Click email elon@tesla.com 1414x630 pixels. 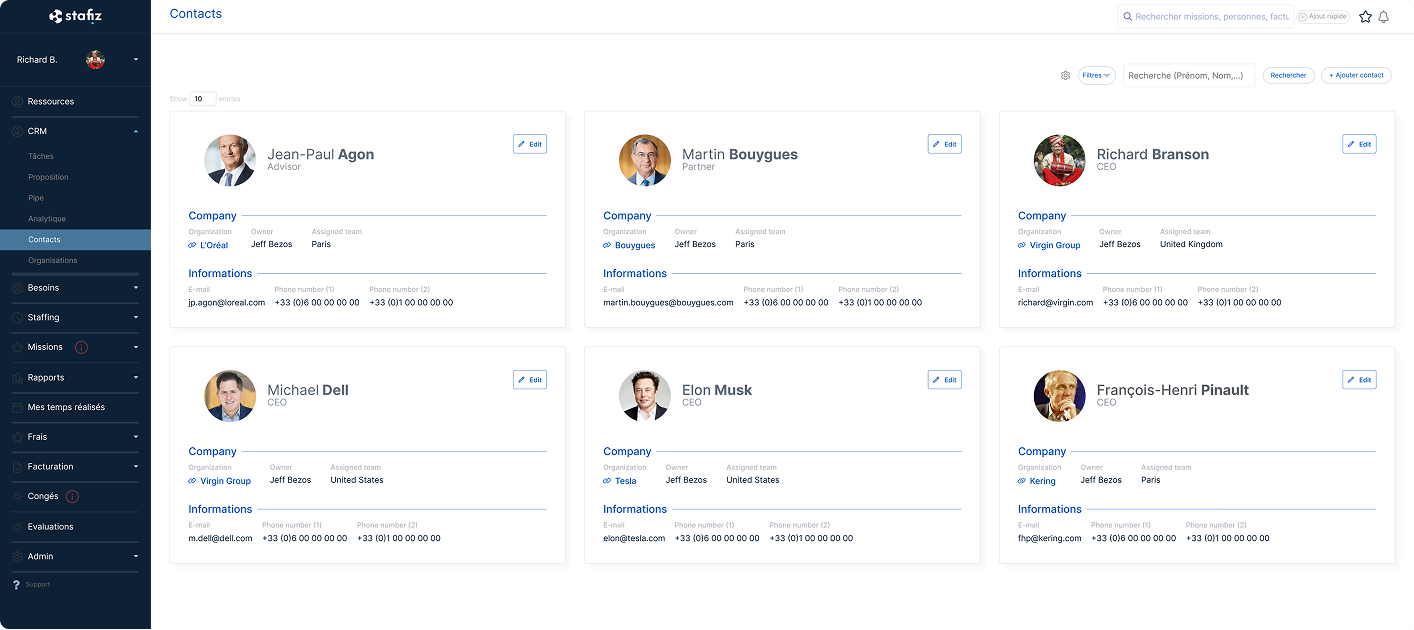tap(634, 538)
